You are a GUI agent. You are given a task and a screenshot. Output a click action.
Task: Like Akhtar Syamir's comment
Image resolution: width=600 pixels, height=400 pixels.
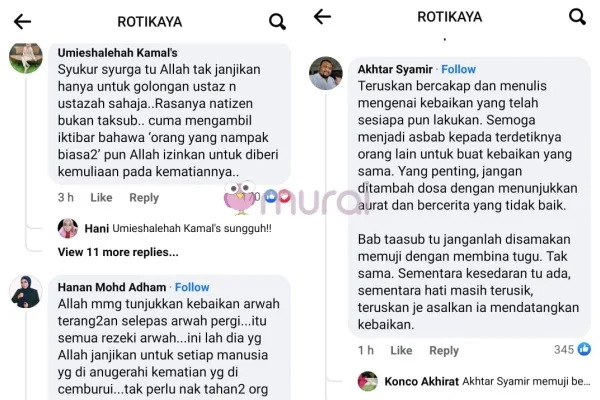401,350
